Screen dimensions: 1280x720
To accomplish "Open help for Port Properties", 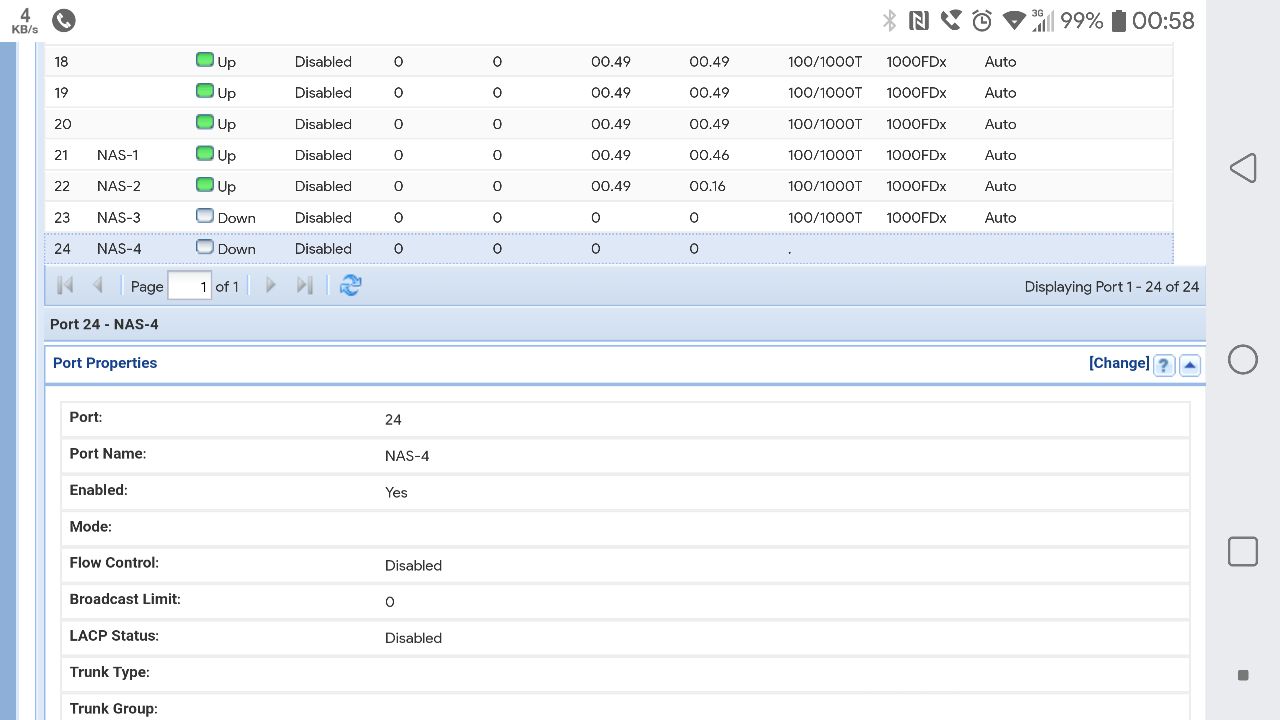I will pyautogui.click(x=1163, y=365).
